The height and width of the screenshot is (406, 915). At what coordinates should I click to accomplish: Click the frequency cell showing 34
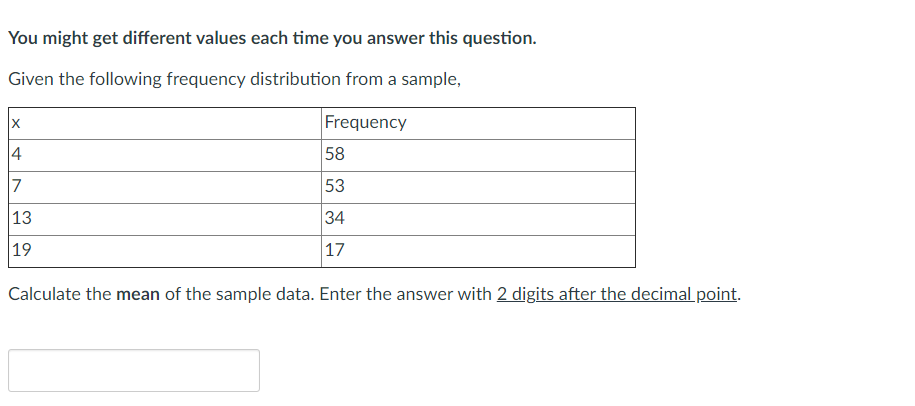(478, 220)
